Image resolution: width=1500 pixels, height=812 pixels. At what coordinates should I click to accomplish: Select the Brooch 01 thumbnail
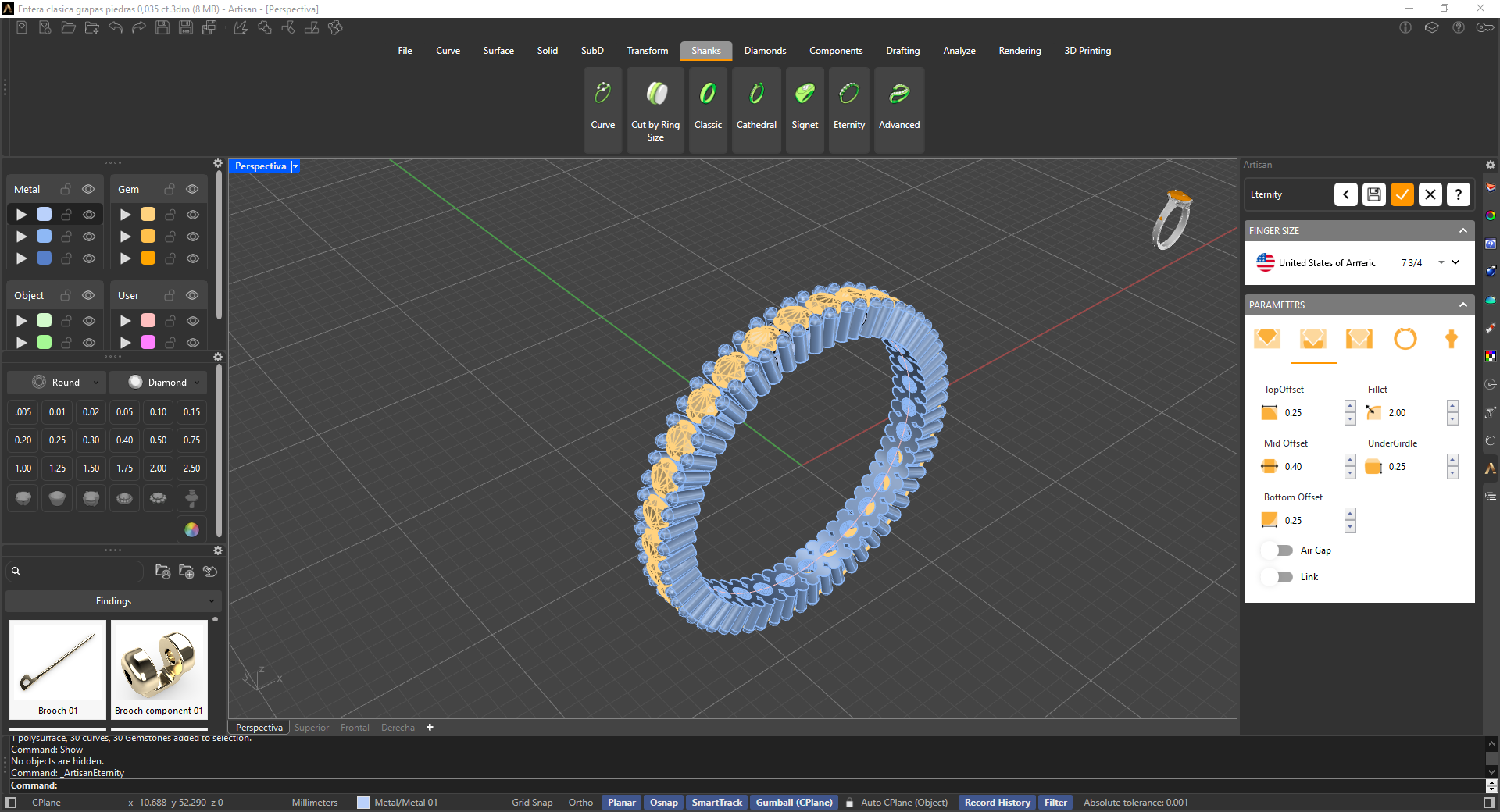(58, 669)
